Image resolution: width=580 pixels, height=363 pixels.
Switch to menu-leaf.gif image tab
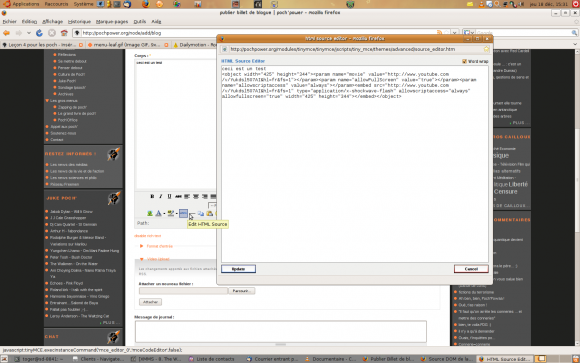click(128, 45)
